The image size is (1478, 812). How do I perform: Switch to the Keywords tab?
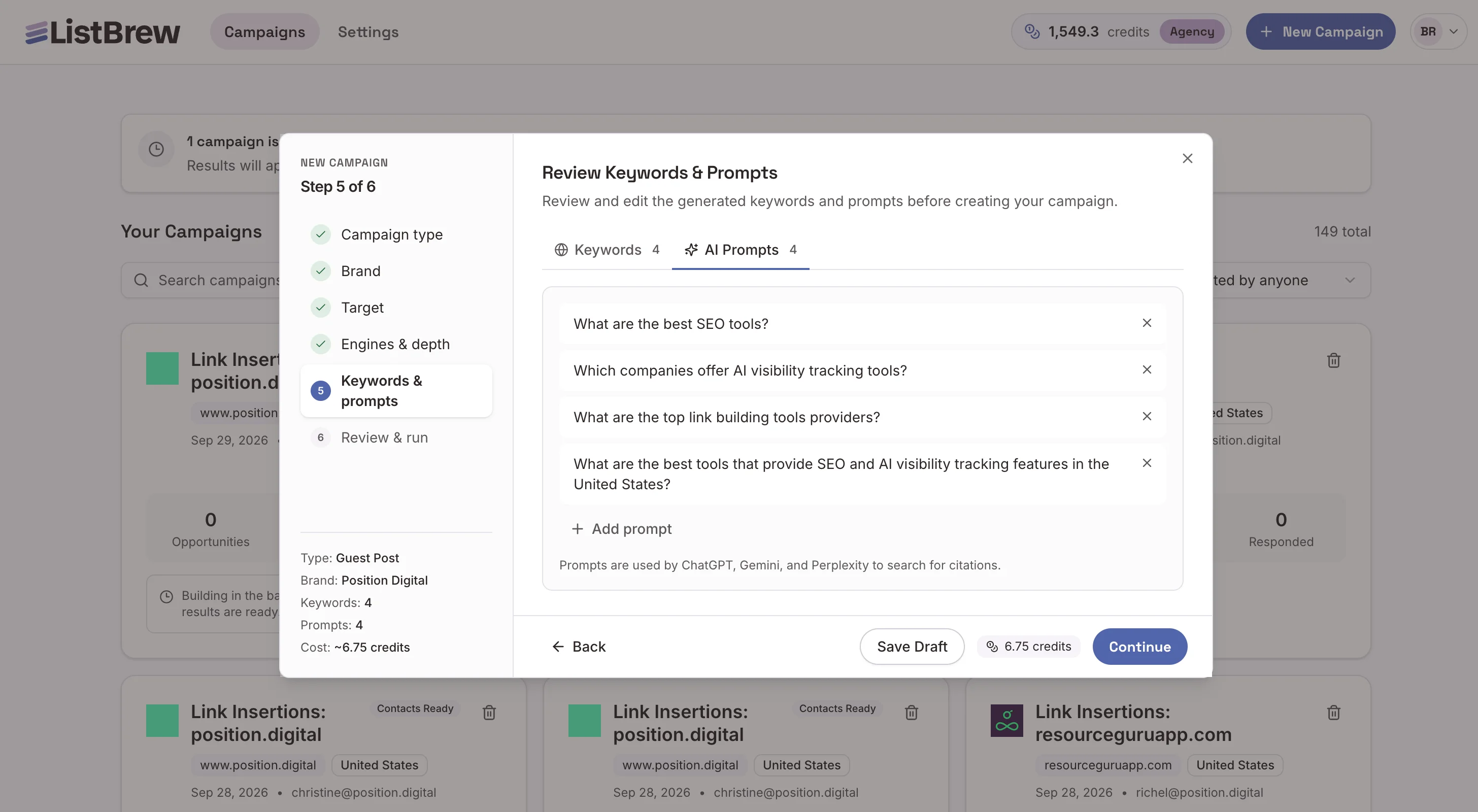tap(607, 250)
